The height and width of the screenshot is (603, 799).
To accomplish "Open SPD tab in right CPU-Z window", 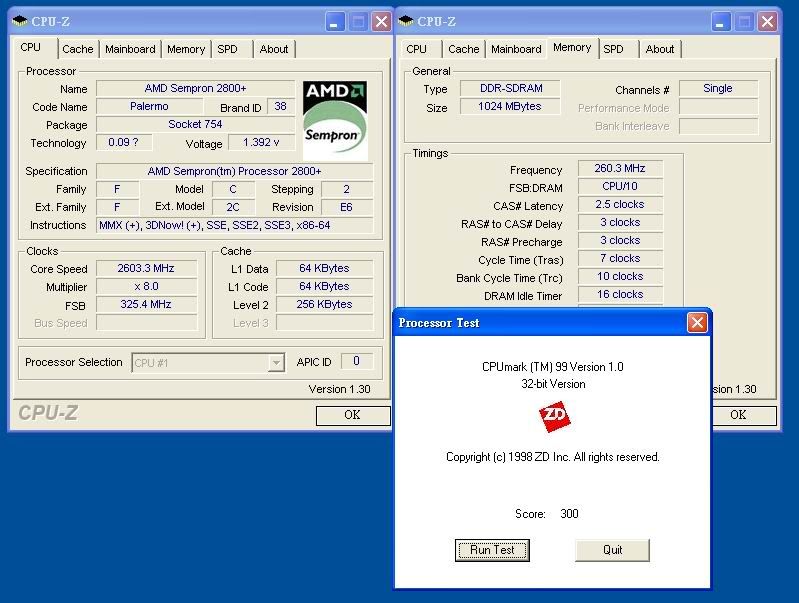I will 613,49.
